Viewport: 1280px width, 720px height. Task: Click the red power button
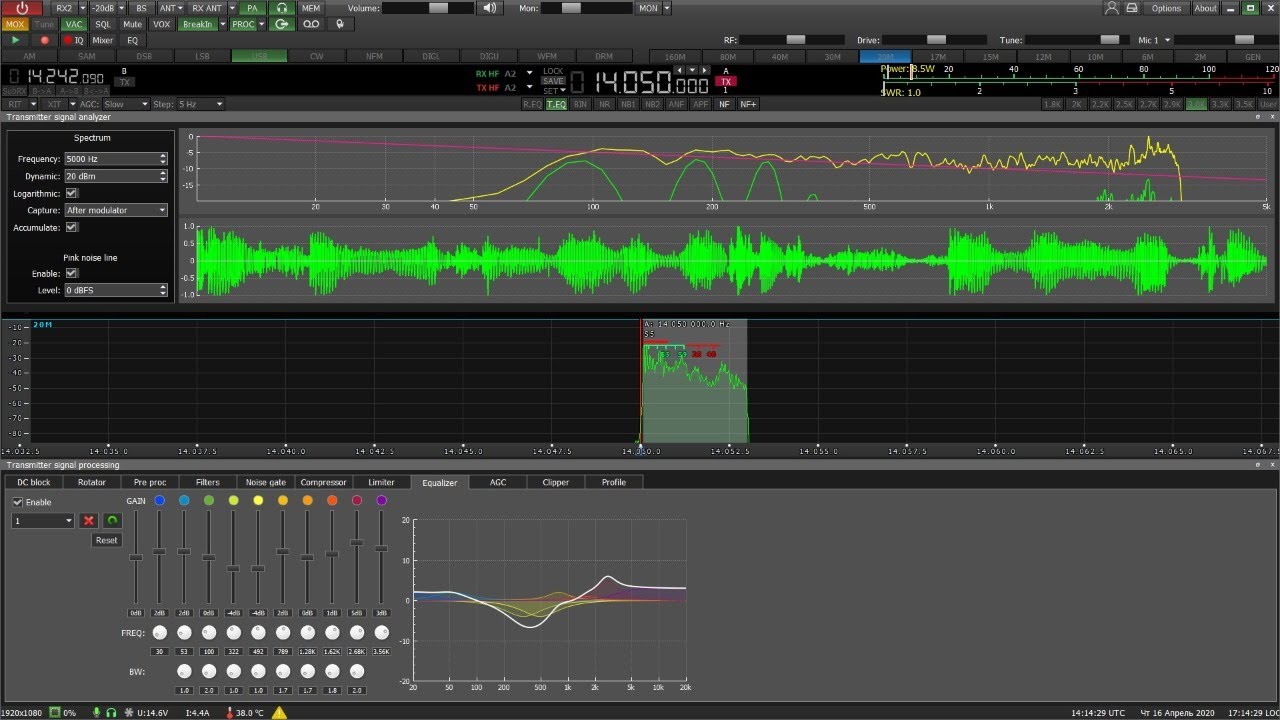tap(23, 8)
